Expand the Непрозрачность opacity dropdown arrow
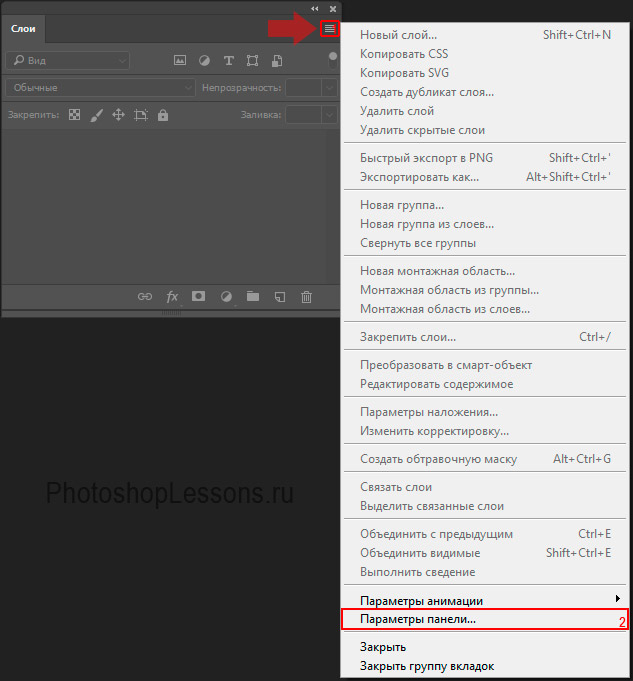The image size is (633, 681). (330, 88)
